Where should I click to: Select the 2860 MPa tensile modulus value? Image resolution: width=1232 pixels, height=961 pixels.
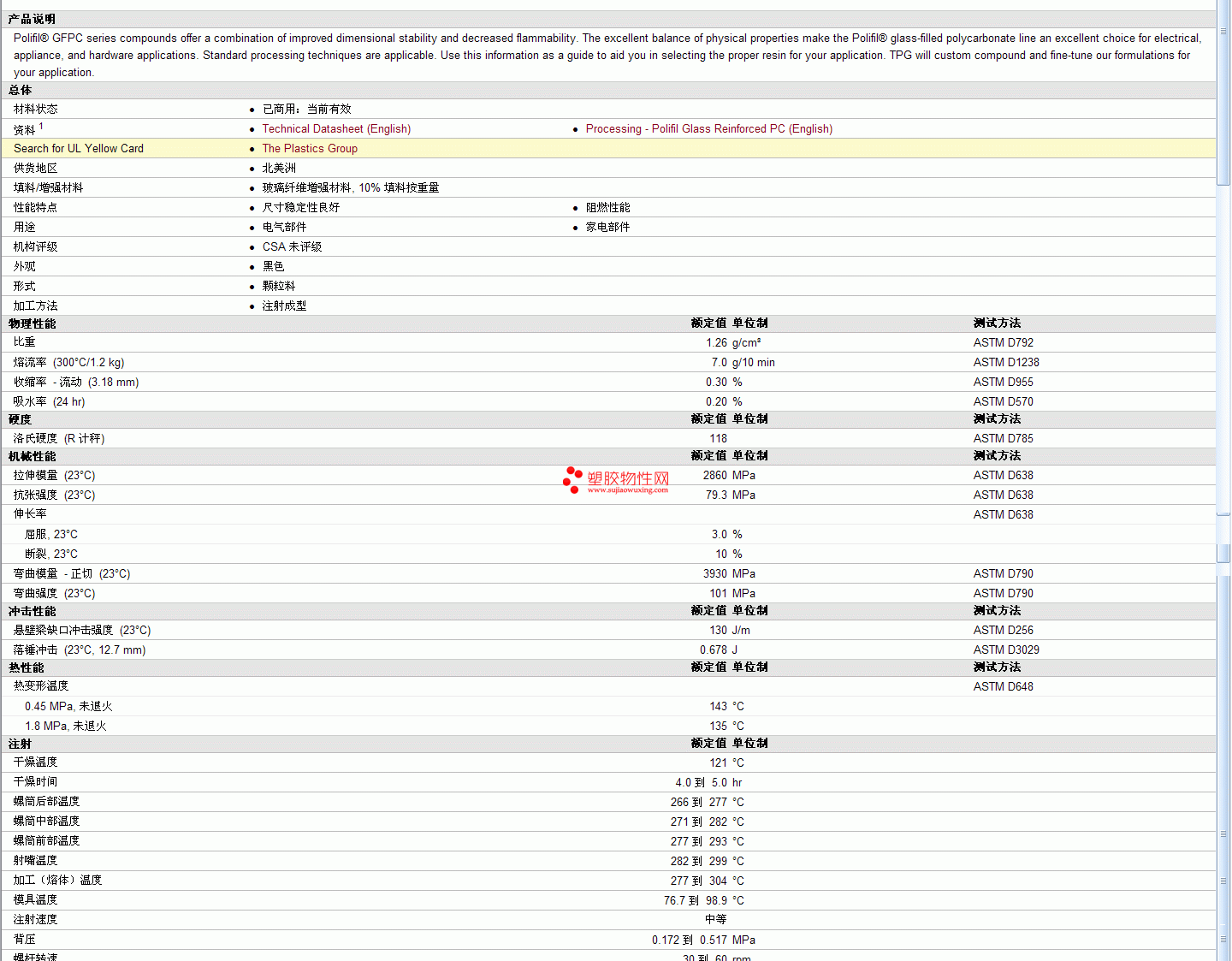[x=729, y=475]
